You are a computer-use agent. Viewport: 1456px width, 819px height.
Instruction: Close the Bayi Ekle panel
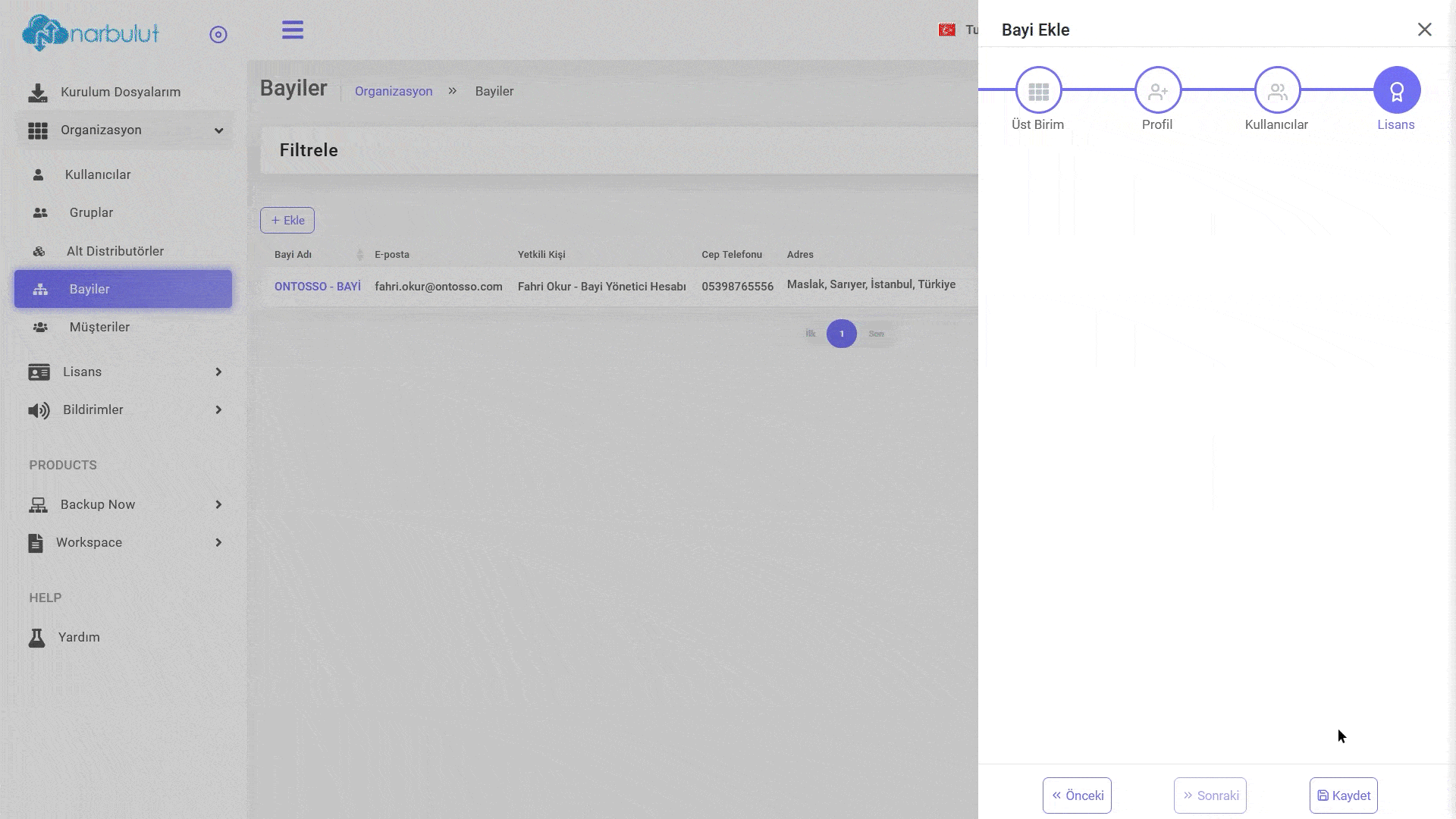[1425, 30]
